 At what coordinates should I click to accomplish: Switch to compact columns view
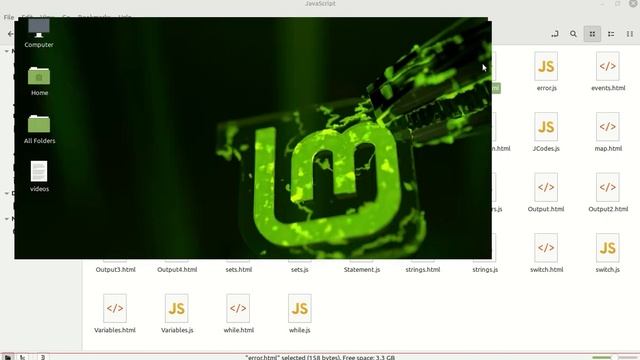coord(630,34)
